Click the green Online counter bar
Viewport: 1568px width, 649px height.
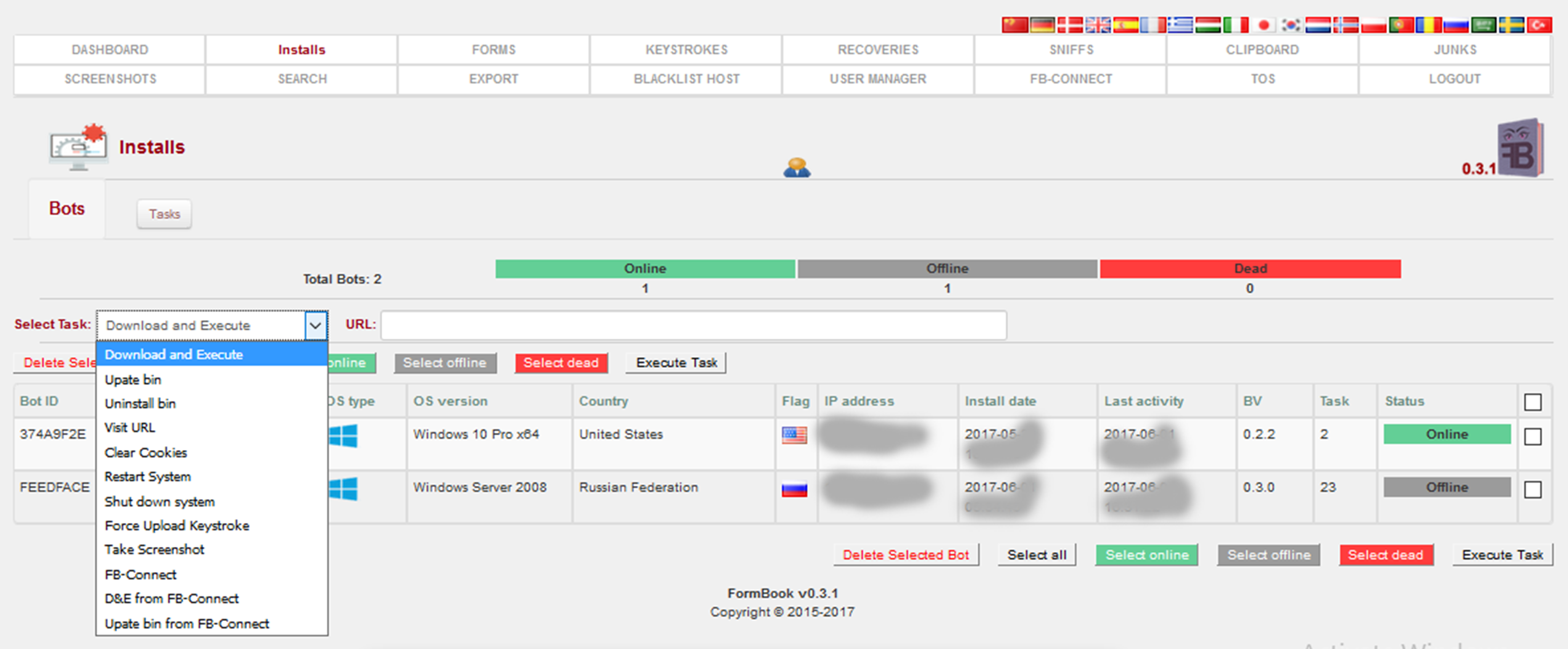pos(645,268)
